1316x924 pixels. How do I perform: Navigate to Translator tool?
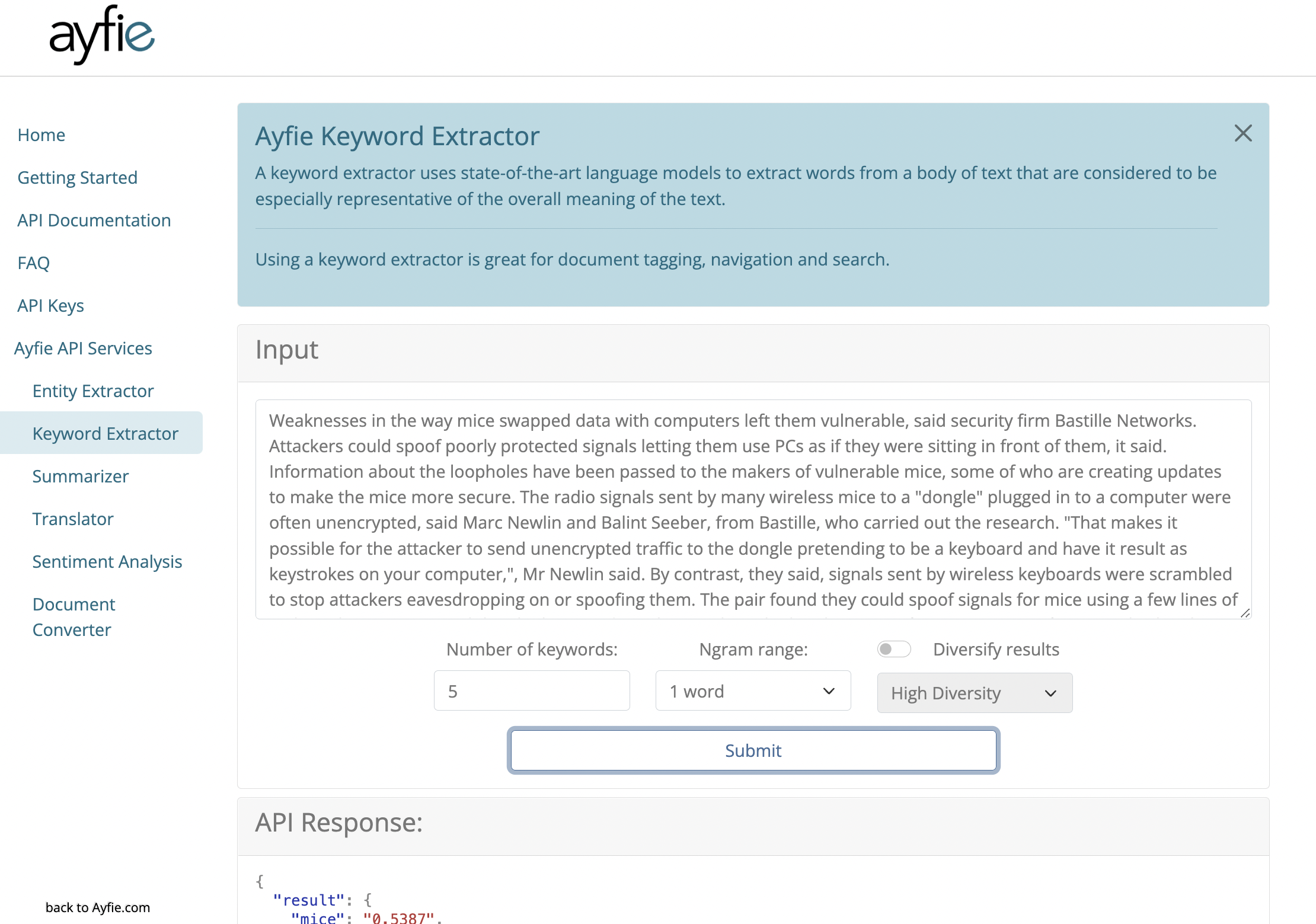73,518
